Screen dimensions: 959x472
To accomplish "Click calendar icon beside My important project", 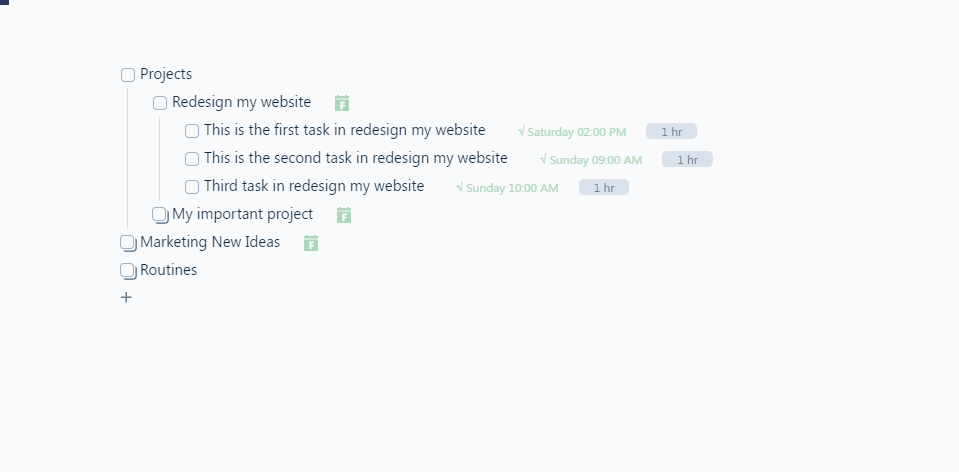I will coord(344,215).
